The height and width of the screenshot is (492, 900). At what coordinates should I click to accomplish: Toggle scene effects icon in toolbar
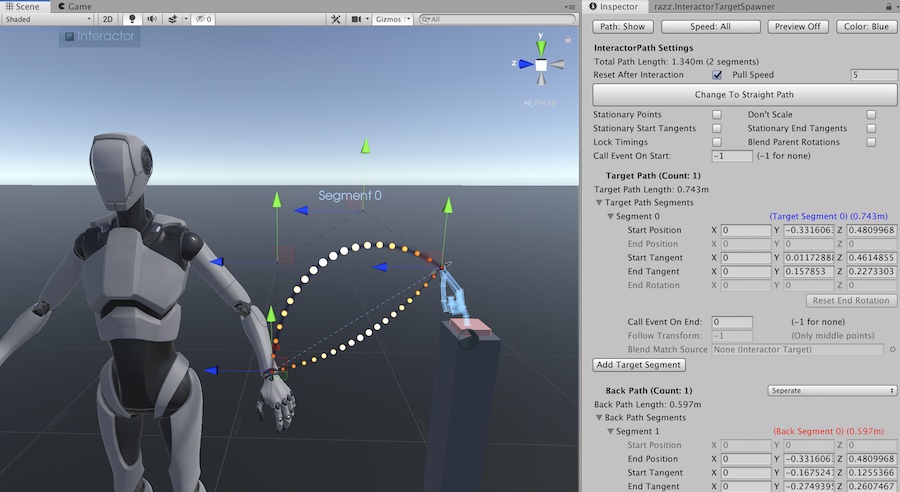click(173, 19)
